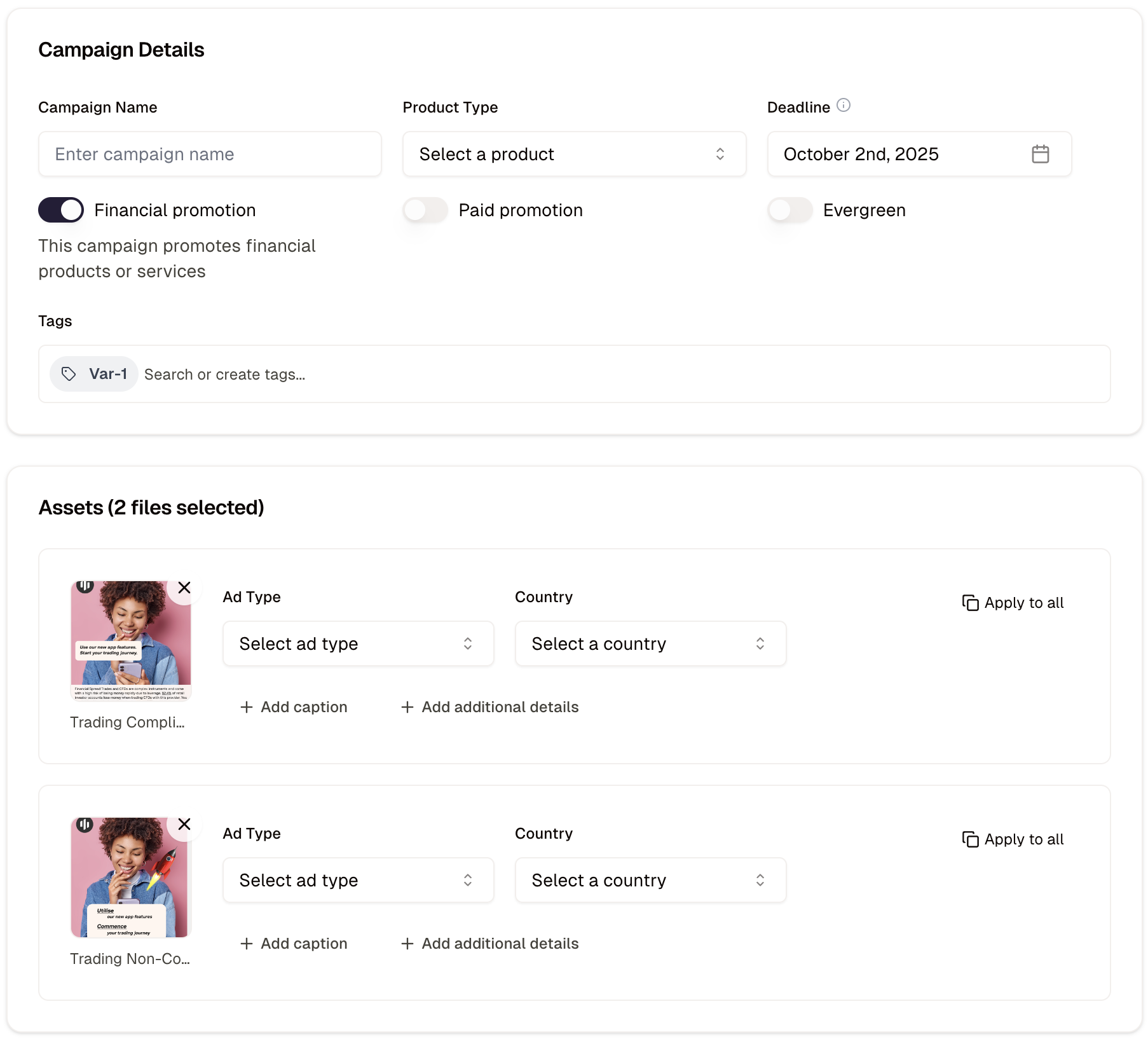Remove the Trading Compli... asset with X
1148x1039 pixels.
184,588
